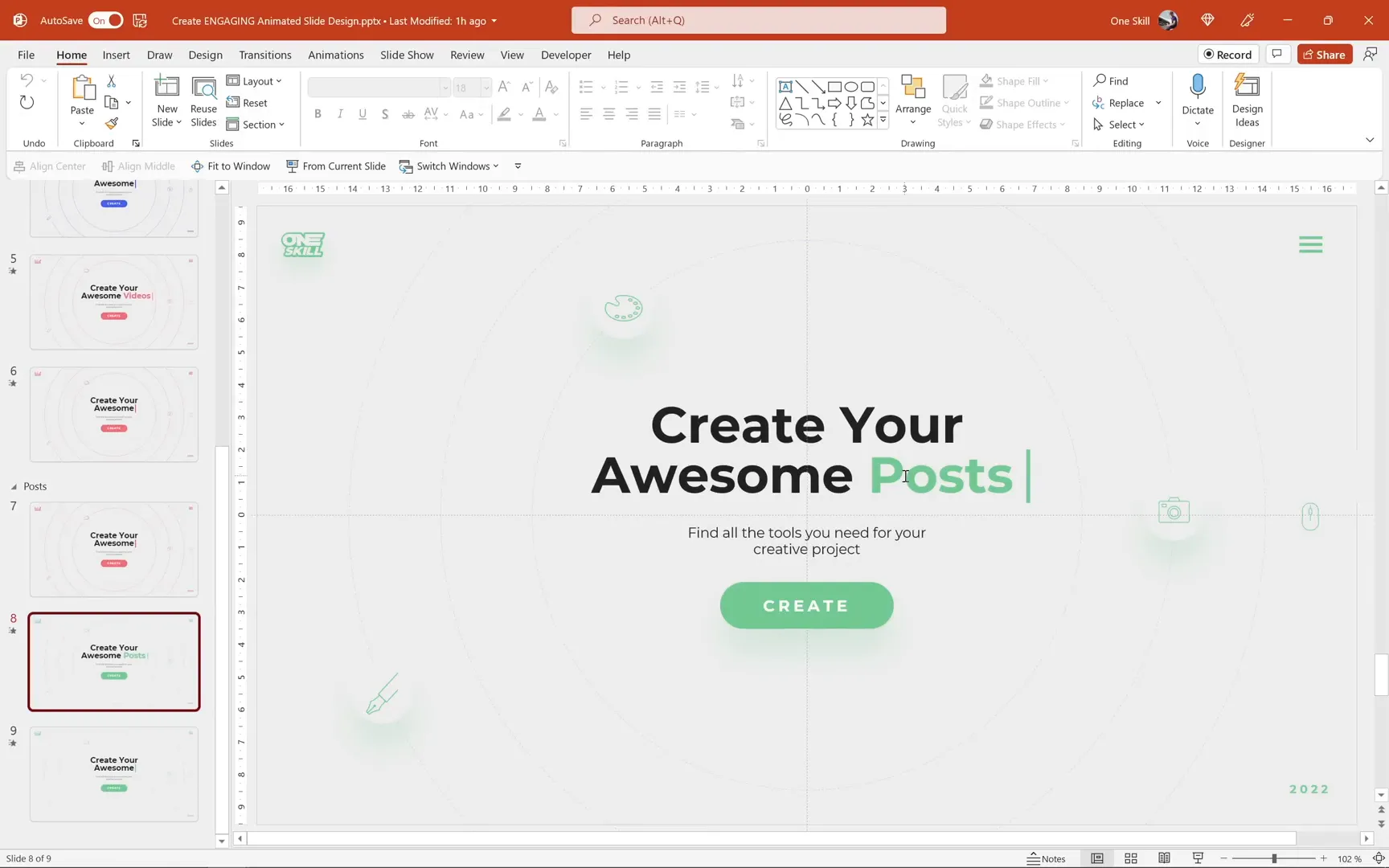Open the File menu
This screenshot has width=1389, height=868.
tap(26, 55)
